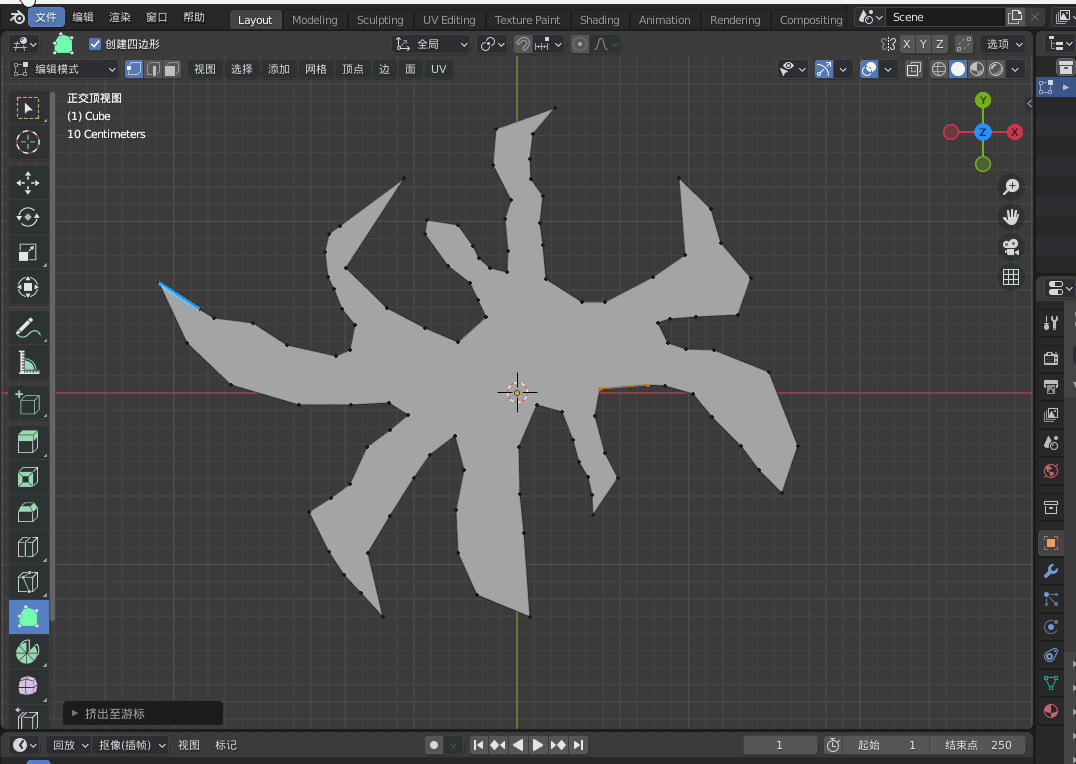Viewport: 1076px width, 764px height.
Task: Click the Scene name field
Action: pyautogui.click(x=945, y=17)
